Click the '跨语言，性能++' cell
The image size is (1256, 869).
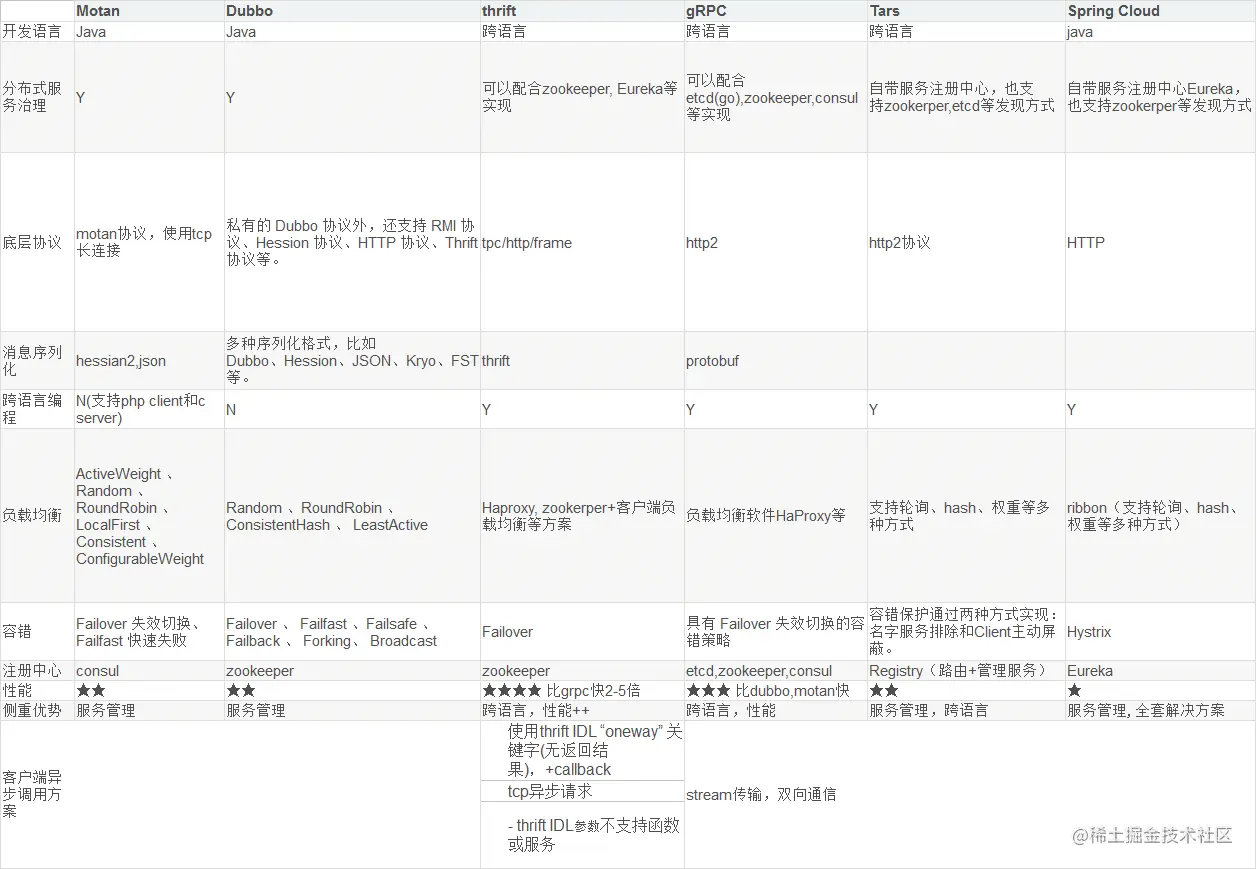[x=536, y=710]
